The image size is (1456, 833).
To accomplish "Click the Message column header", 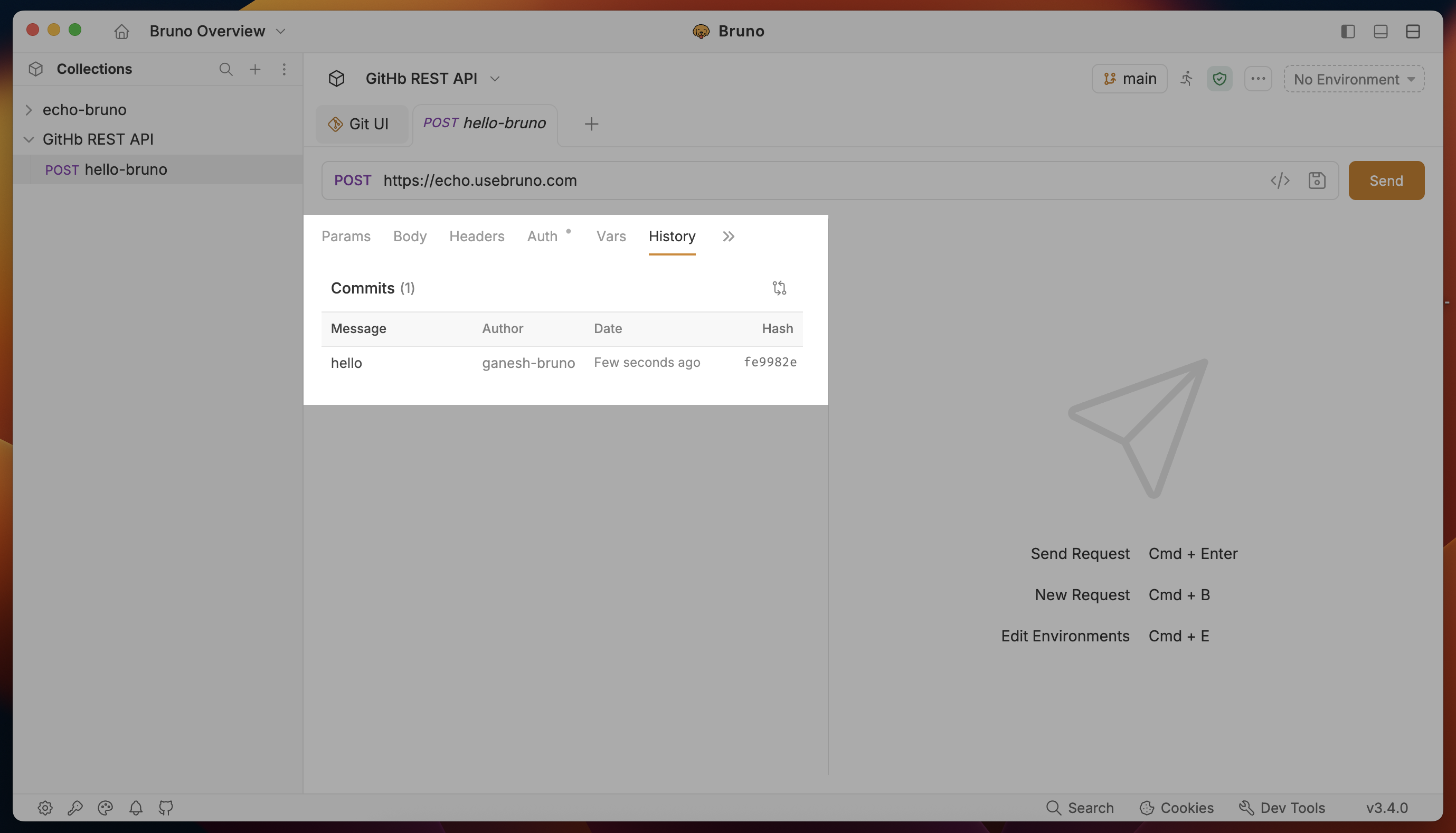I will [x=358, y=328].
